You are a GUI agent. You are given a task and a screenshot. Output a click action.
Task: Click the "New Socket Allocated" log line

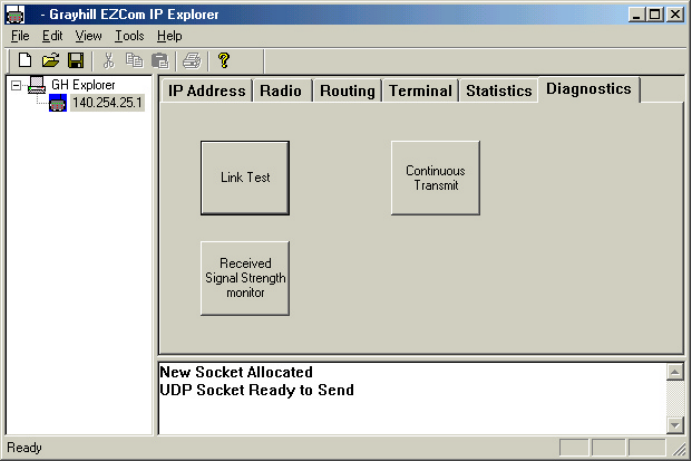click(x=236, y=372)
